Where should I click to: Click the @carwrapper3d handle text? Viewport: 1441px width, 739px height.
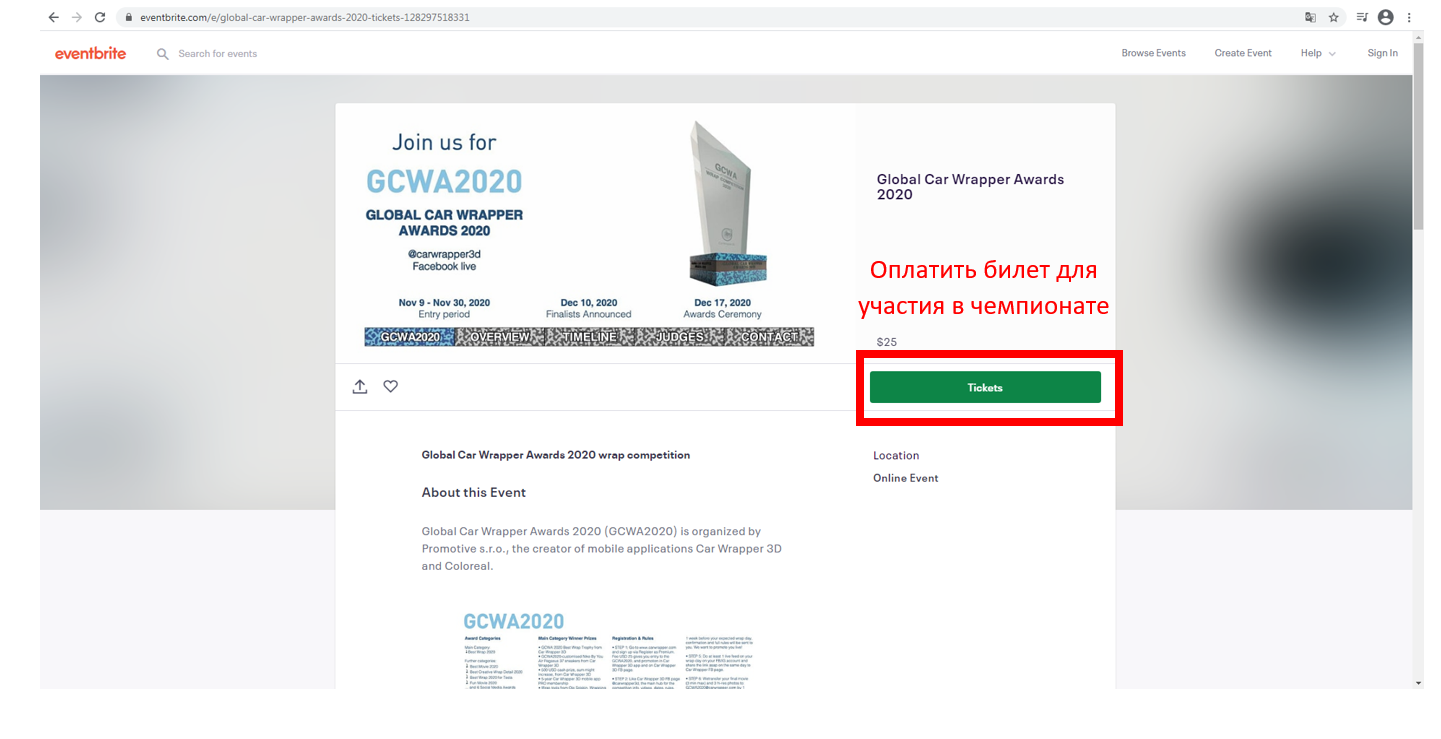[x=443, y=254]
